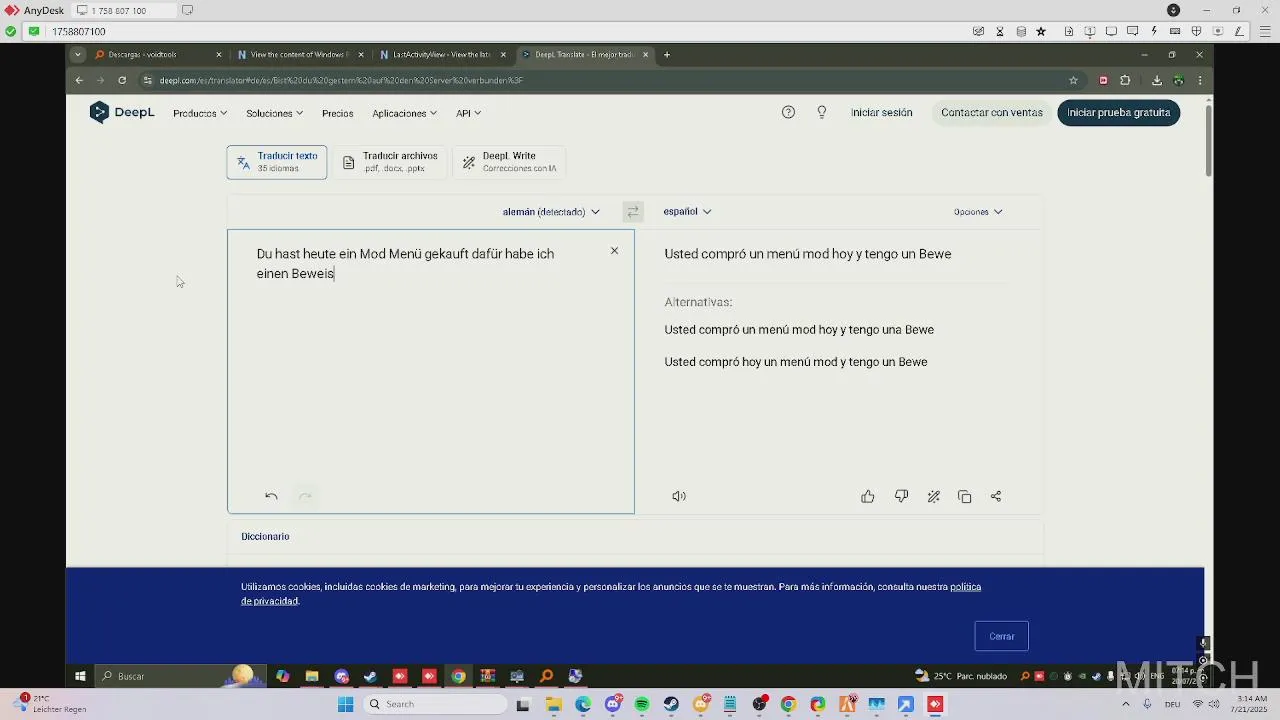Select the Traducir archivos tab
1280x720 pixels.
pyautogui.click(x=390, y=162)
